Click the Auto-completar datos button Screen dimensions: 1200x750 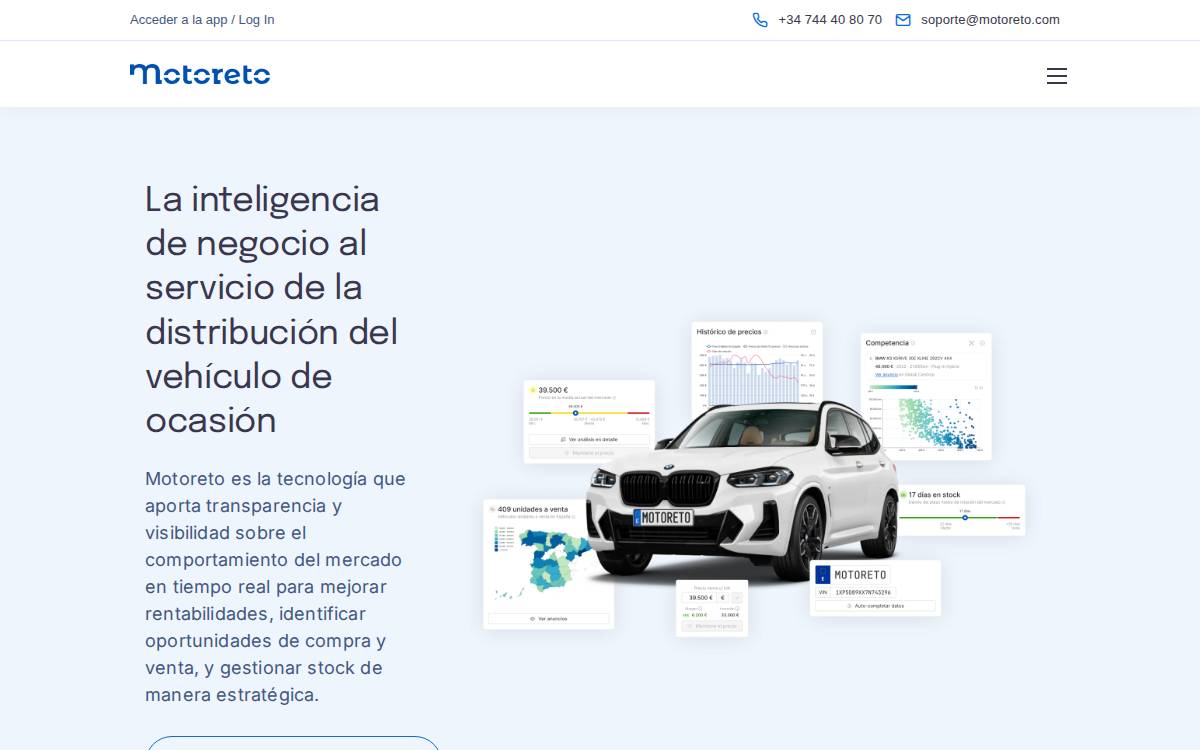[875, 606]
